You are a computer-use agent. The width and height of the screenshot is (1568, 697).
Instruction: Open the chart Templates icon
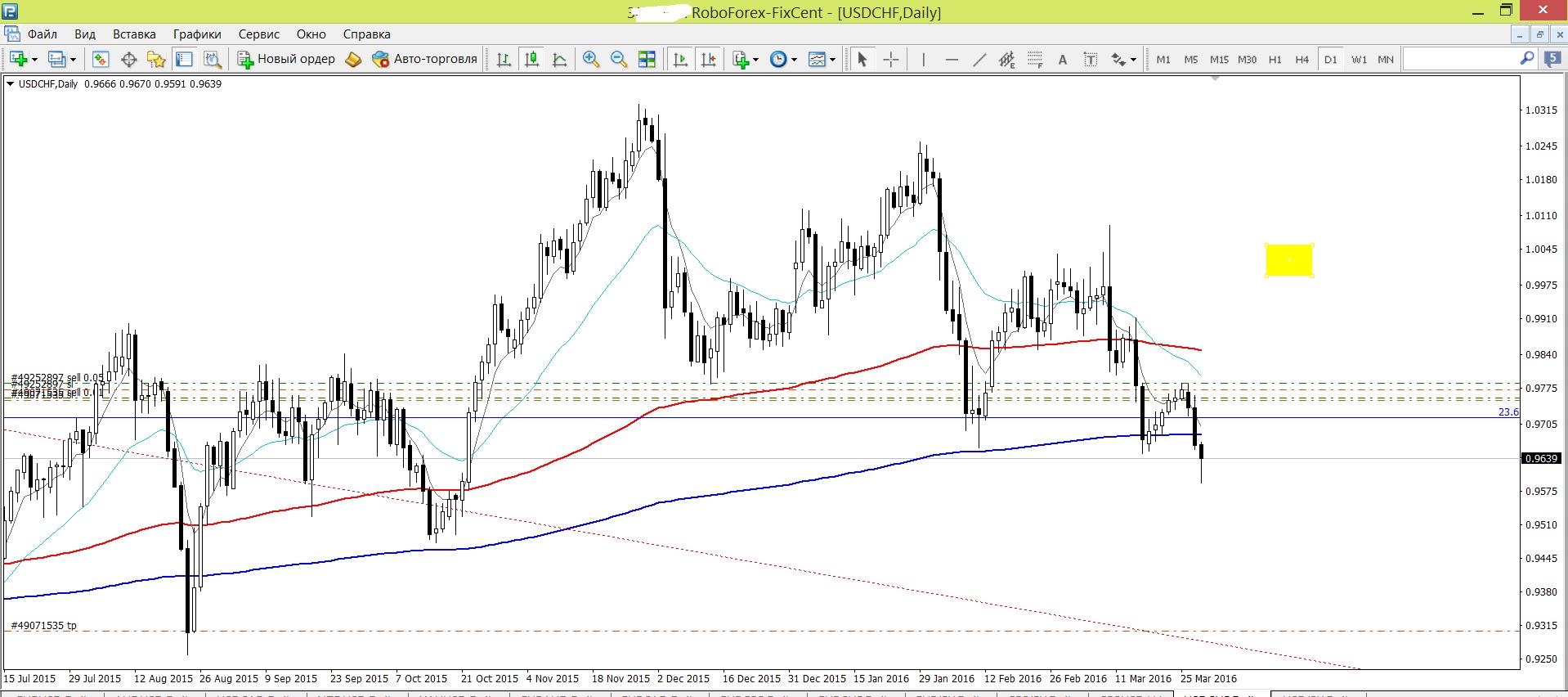(x=817, y=59)
